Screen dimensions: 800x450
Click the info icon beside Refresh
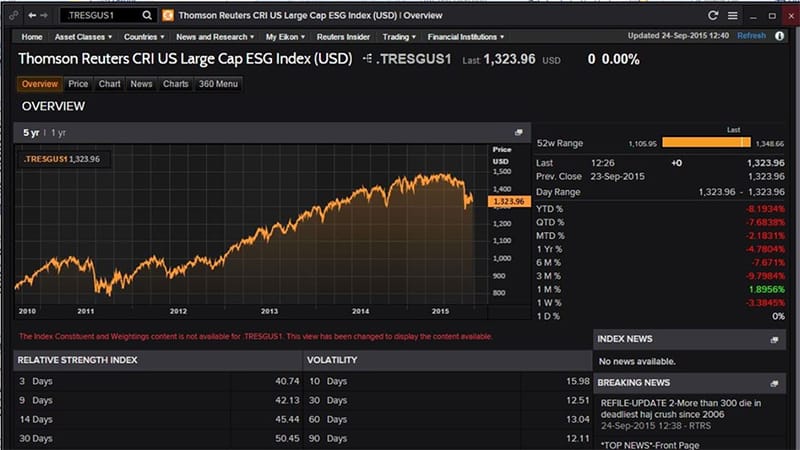pyautogui.click(x=780, y=36)
